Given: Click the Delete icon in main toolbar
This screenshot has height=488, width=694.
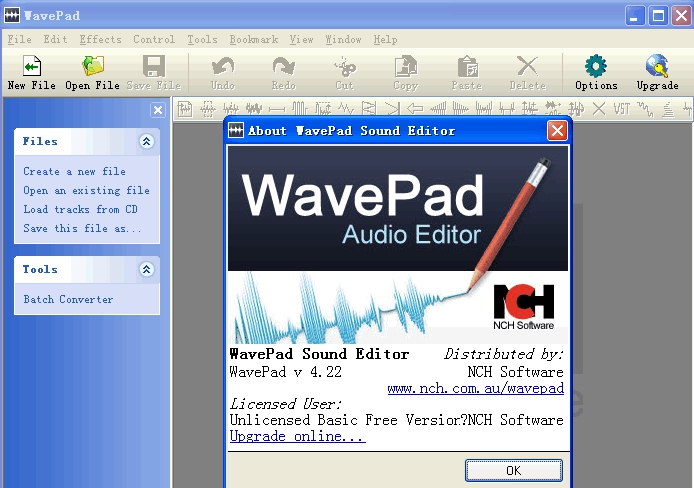Looking at the screenshot, I should pos(528,66).
